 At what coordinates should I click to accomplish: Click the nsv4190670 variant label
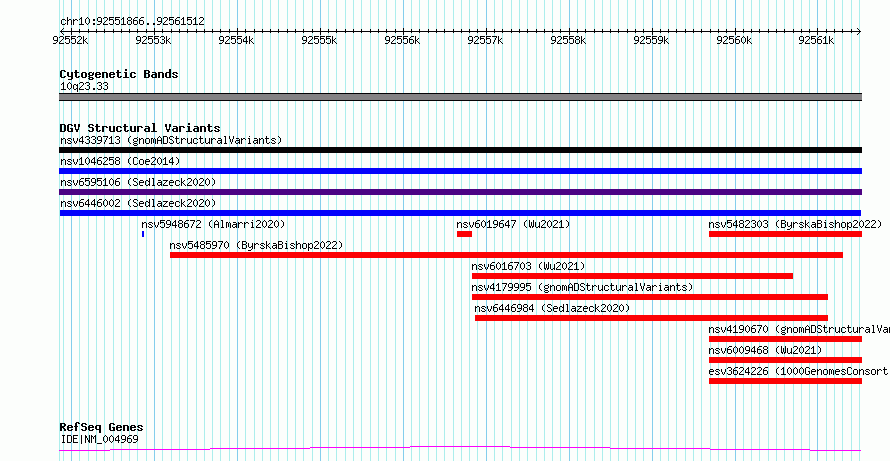(799, 329)
